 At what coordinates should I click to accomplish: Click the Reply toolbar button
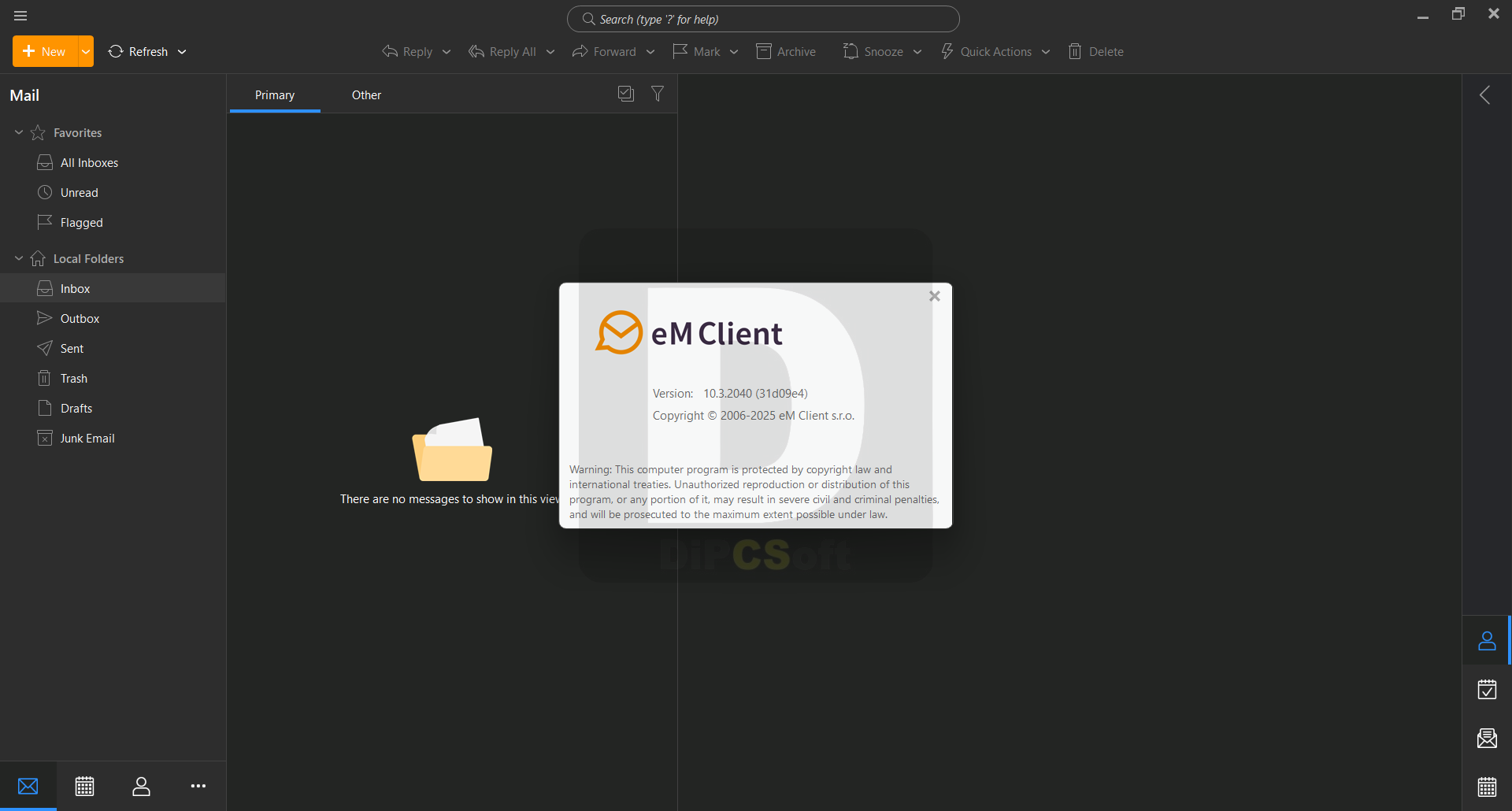[x=407, y=51]
